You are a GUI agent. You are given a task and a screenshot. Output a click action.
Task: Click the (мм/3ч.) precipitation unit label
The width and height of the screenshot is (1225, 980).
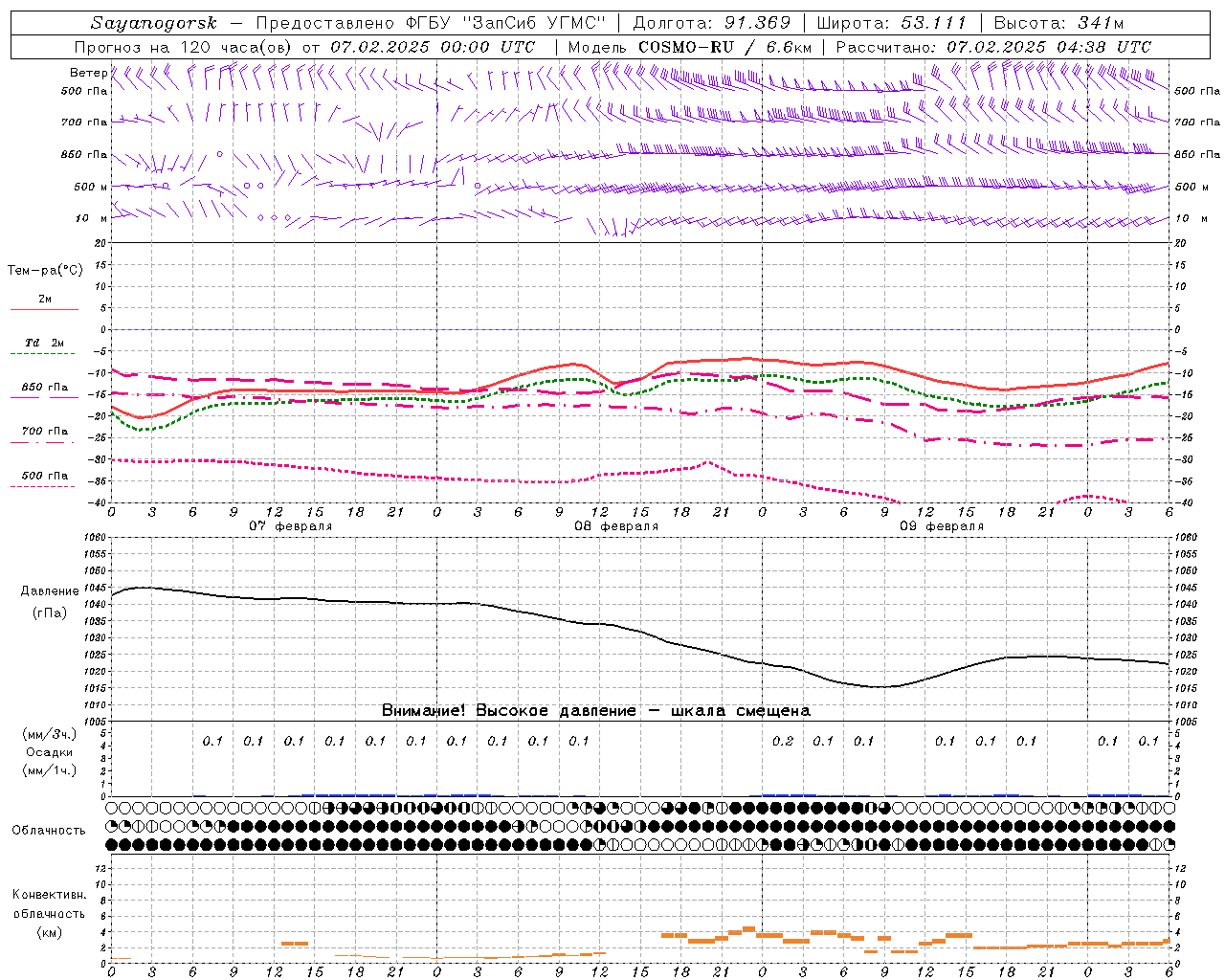pos(50,734)
